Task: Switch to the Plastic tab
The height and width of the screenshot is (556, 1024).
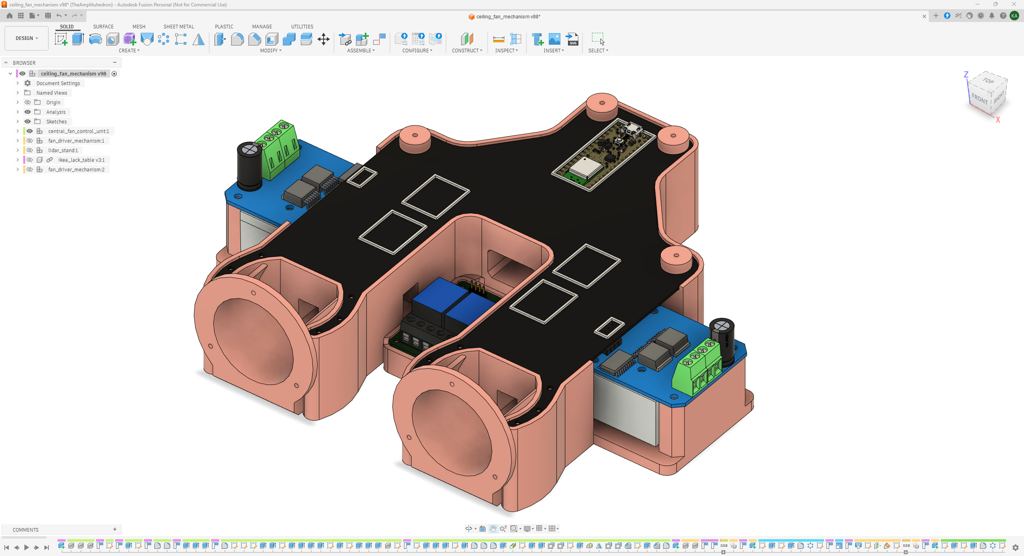Action: pos(224,27)
